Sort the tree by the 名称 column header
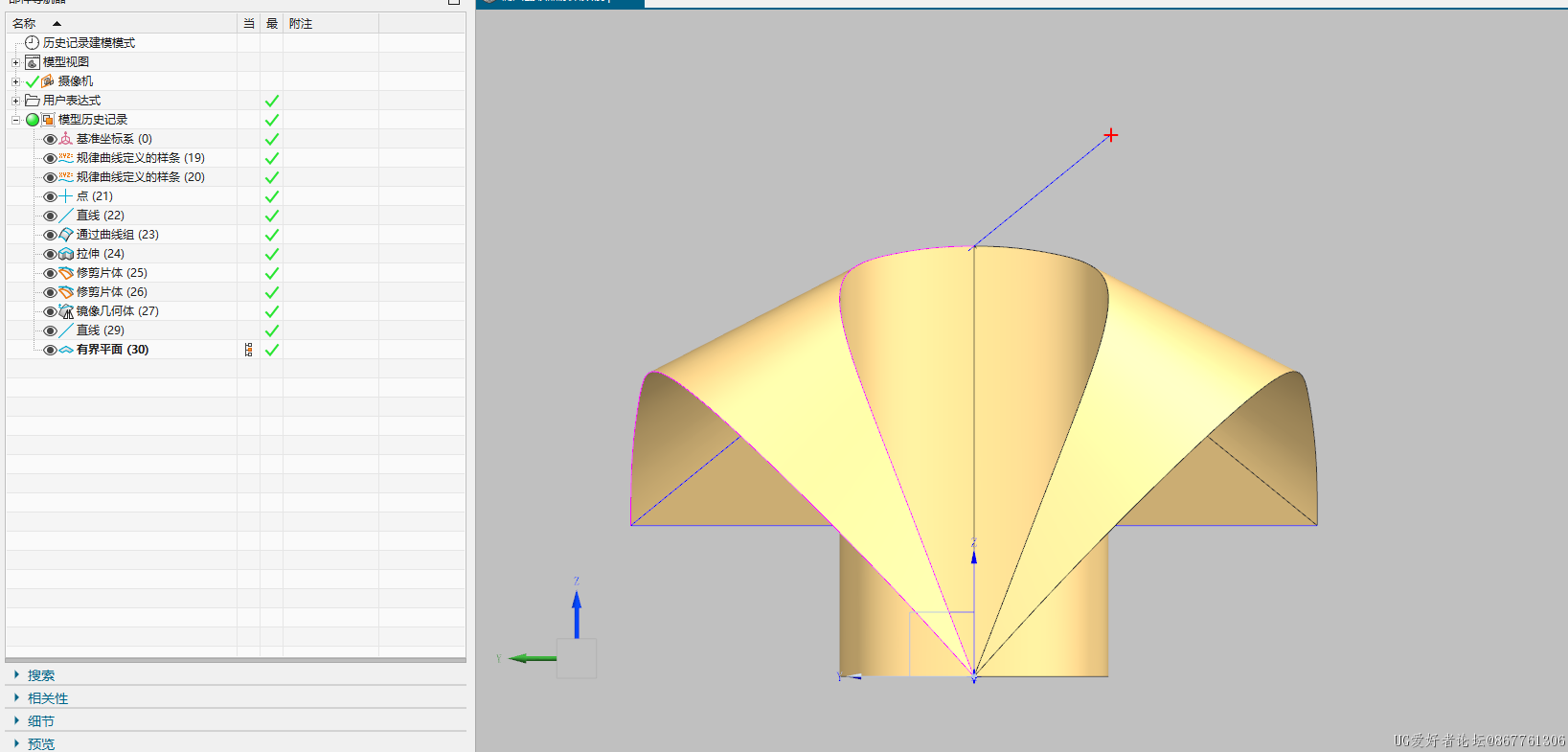Screen dimensions: 1568x752 point(122,23)
